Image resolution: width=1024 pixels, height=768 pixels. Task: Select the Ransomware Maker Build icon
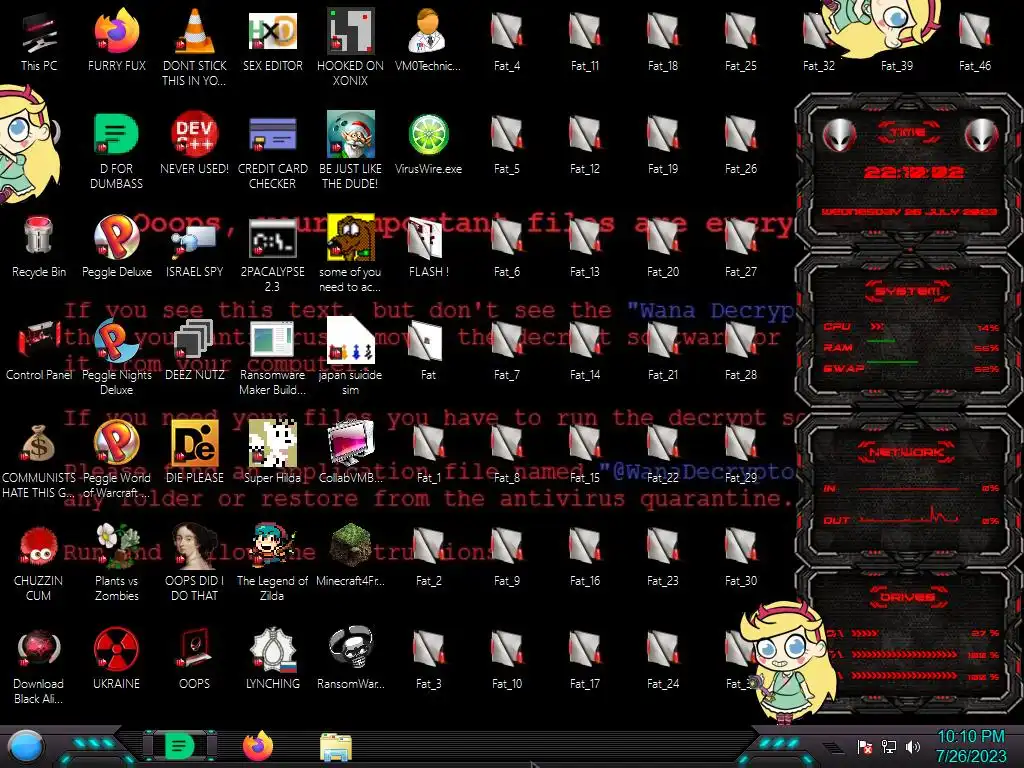pyautogui.click(x=273, y=357)
